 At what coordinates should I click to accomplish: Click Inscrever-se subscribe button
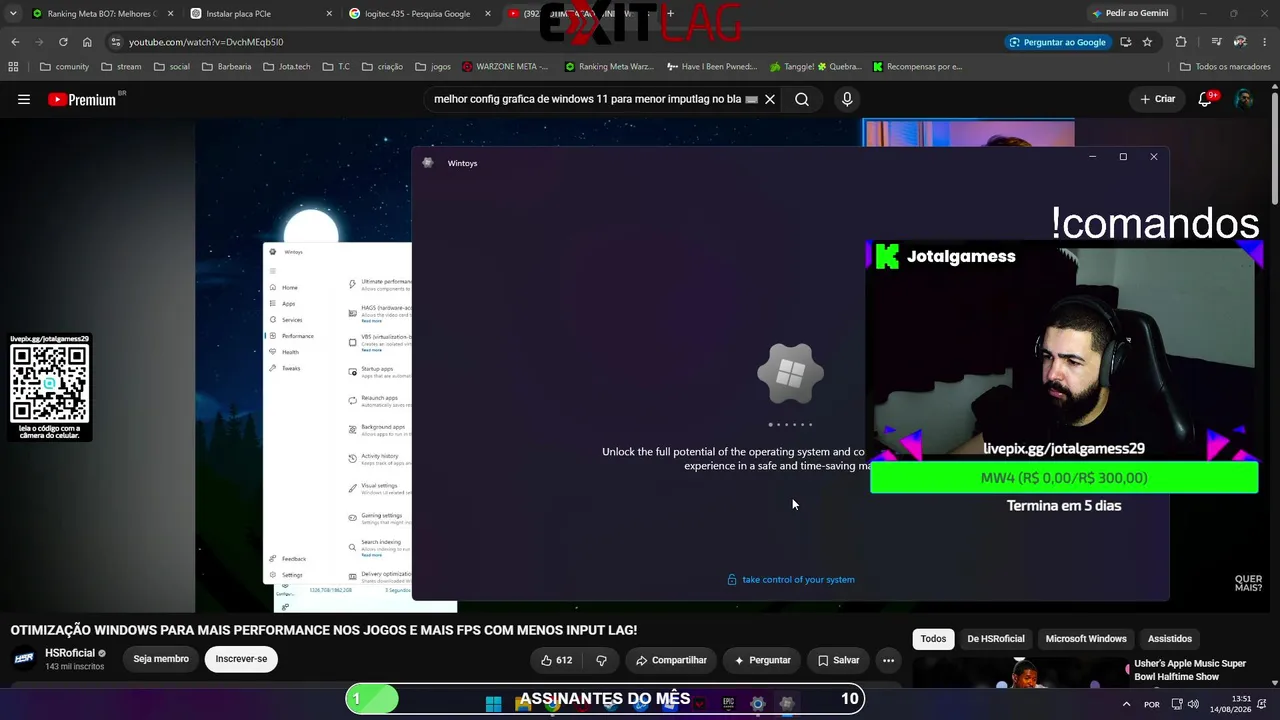point(241,659)
